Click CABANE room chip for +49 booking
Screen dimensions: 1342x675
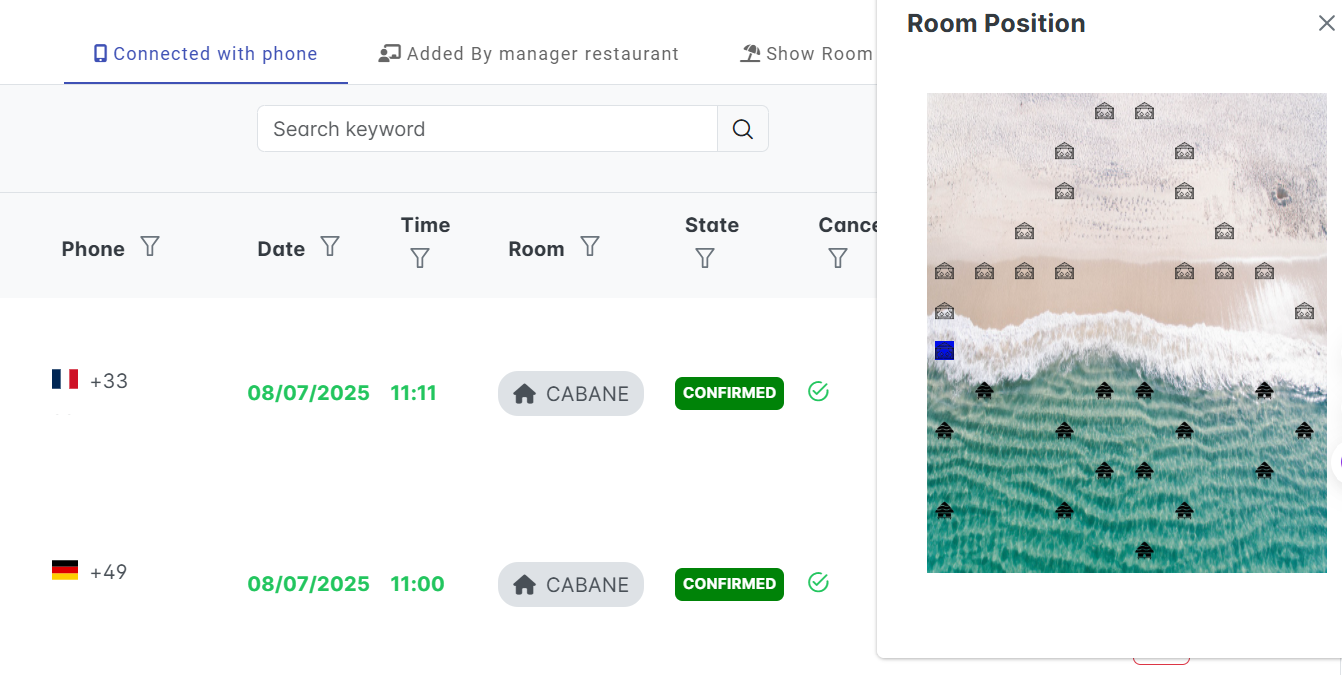571,585
